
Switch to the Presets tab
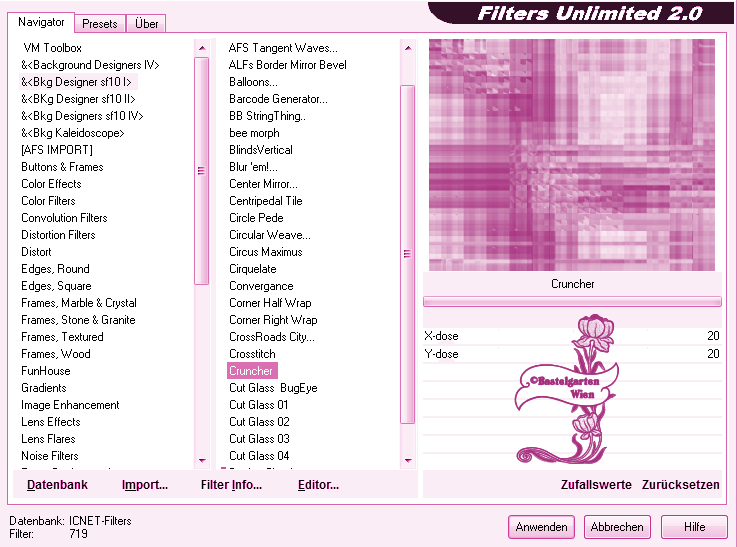(100, 23)
